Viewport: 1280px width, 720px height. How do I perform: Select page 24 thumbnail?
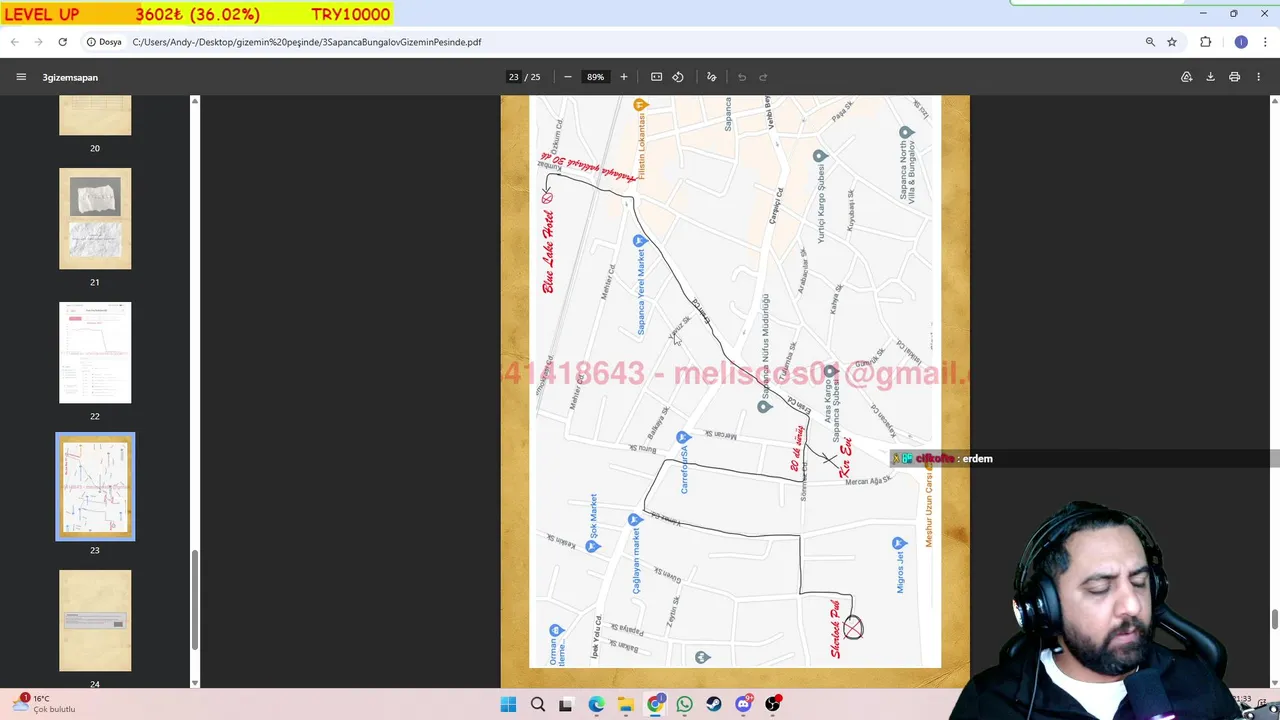[95, 620]
